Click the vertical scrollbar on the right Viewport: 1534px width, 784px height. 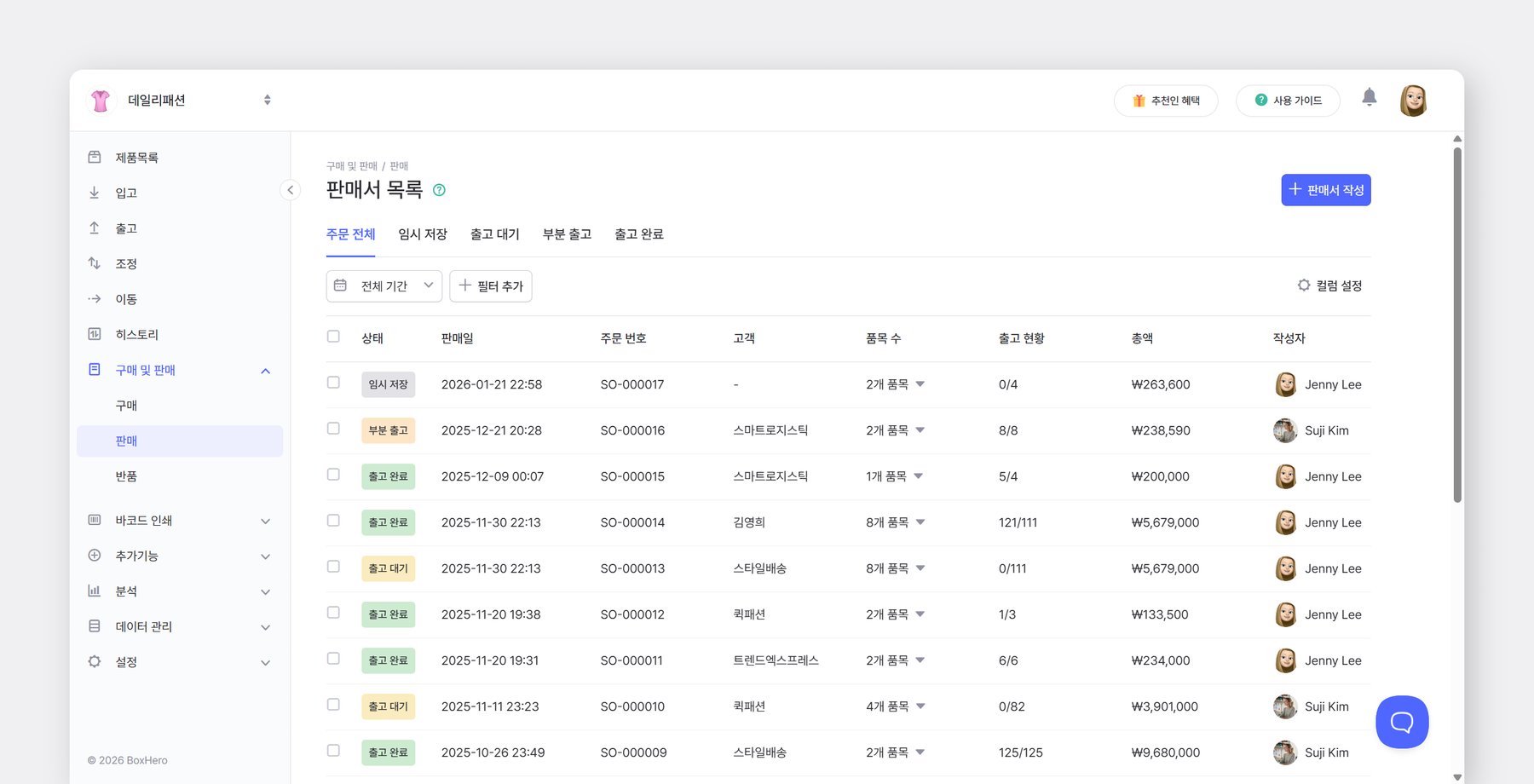click(1457, 324)
